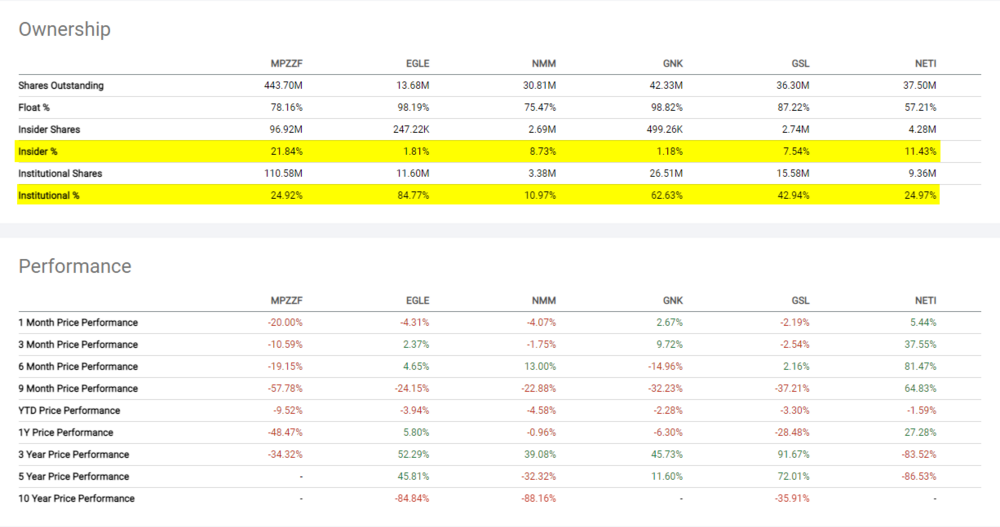Click the Performance section heading

tap(75, 266)
